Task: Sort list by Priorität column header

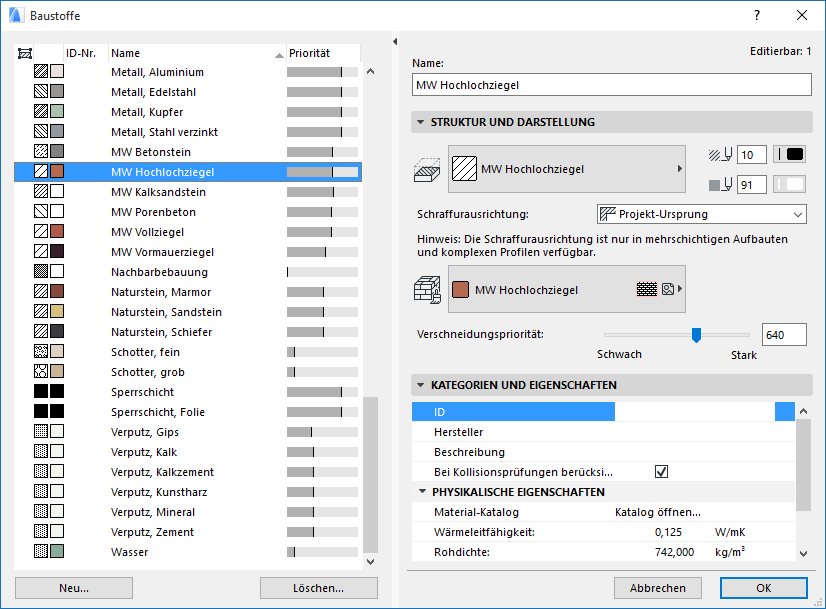Action: [323, 53]
